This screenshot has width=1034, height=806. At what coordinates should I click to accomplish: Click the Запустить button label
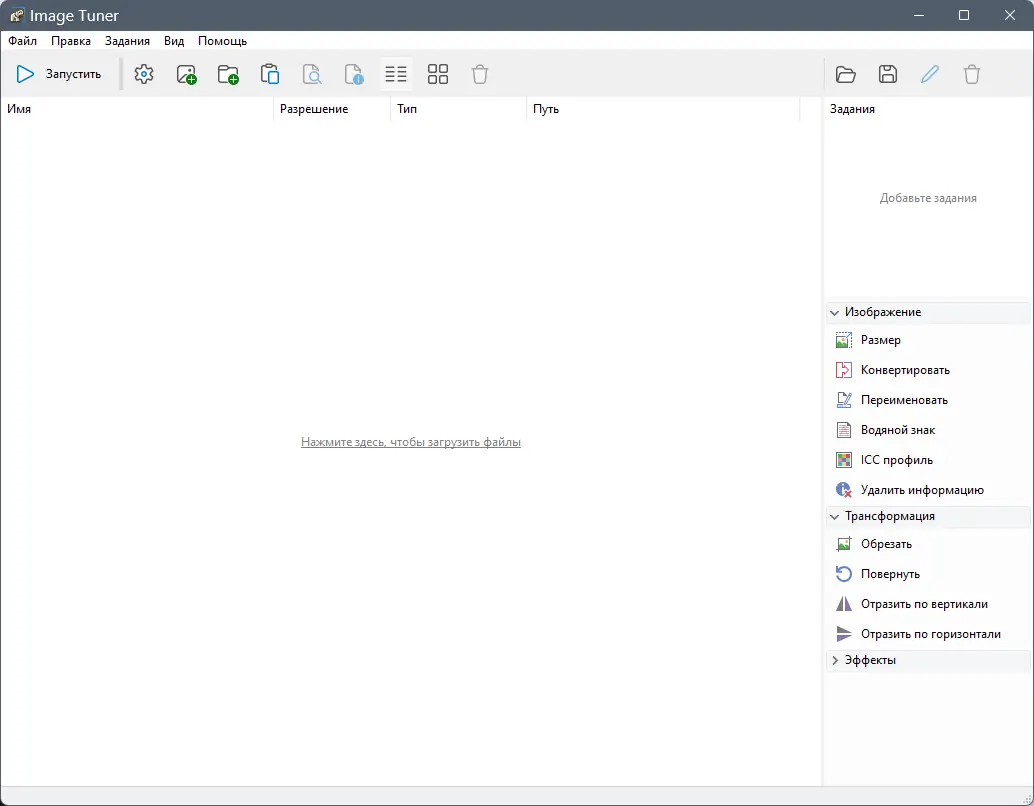(x=73, y=74)
